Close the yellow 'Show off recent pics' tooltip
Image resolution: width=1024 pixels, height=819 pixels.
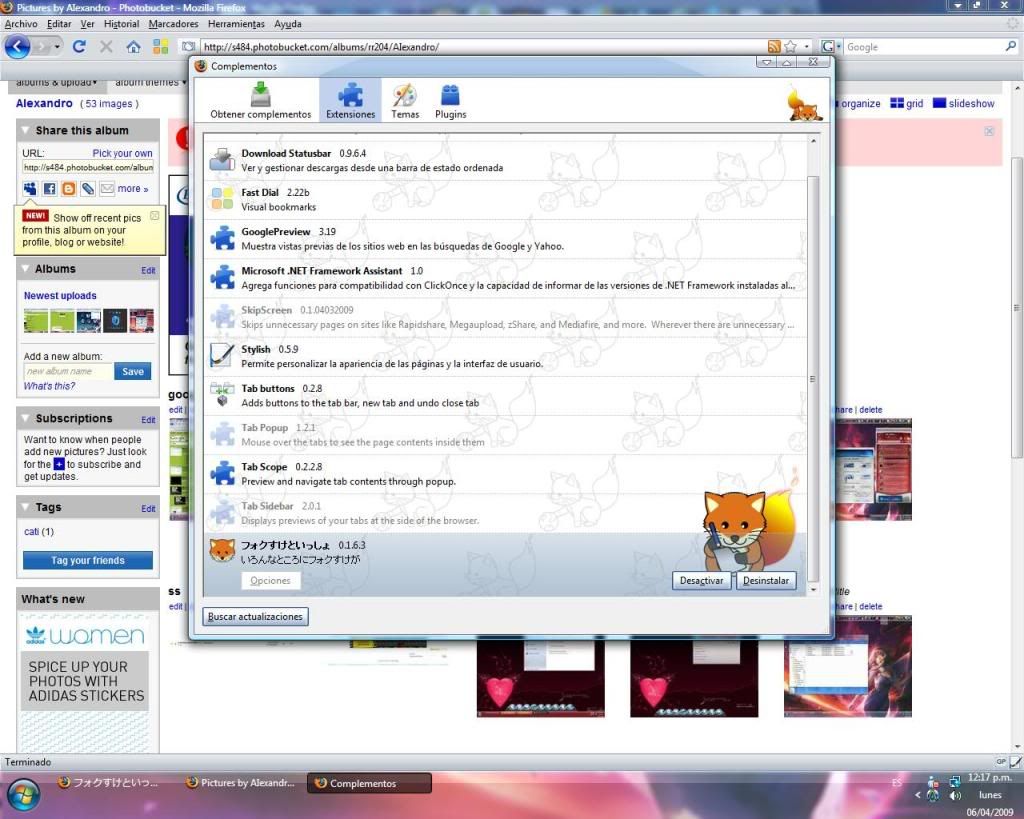click(x=155, y=216)
